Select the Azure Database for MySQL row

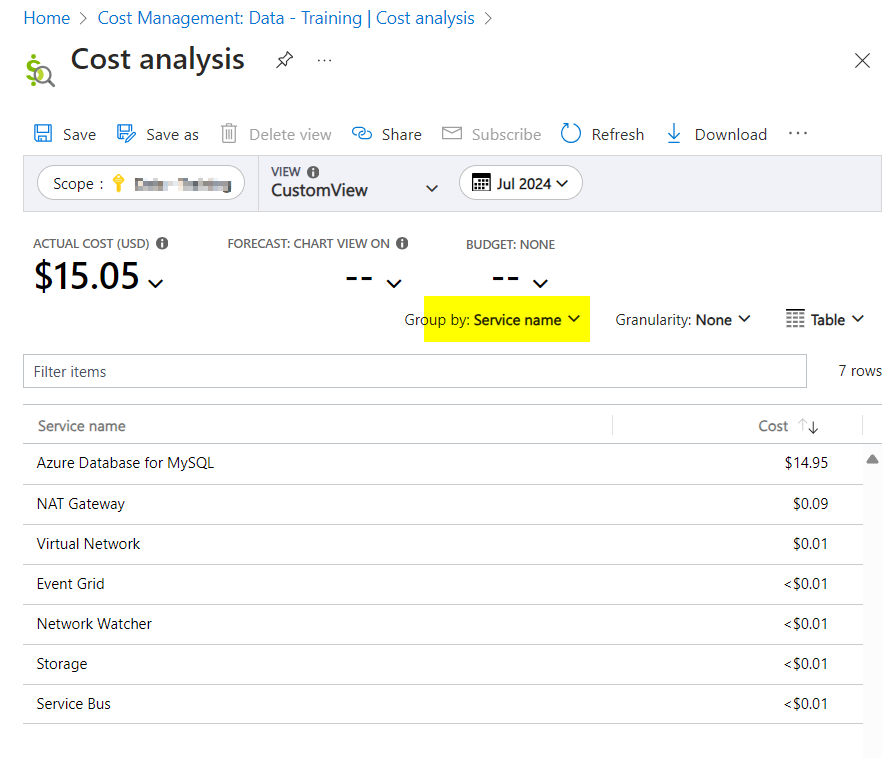tap(443, 463)
